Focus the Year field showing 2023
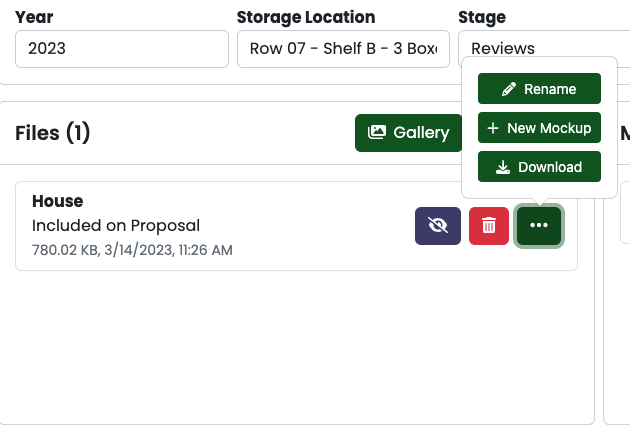The image size is (630, 430). click(x=122, y=49)
